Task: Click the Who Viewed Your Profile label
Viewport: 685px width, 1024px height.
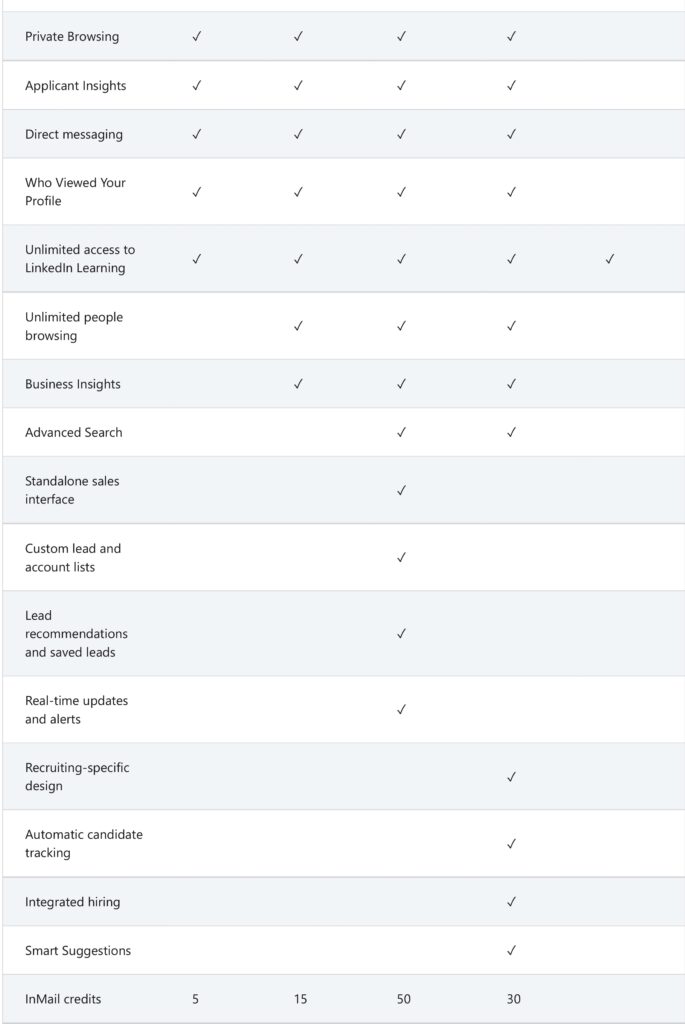Action: point(75,192)
